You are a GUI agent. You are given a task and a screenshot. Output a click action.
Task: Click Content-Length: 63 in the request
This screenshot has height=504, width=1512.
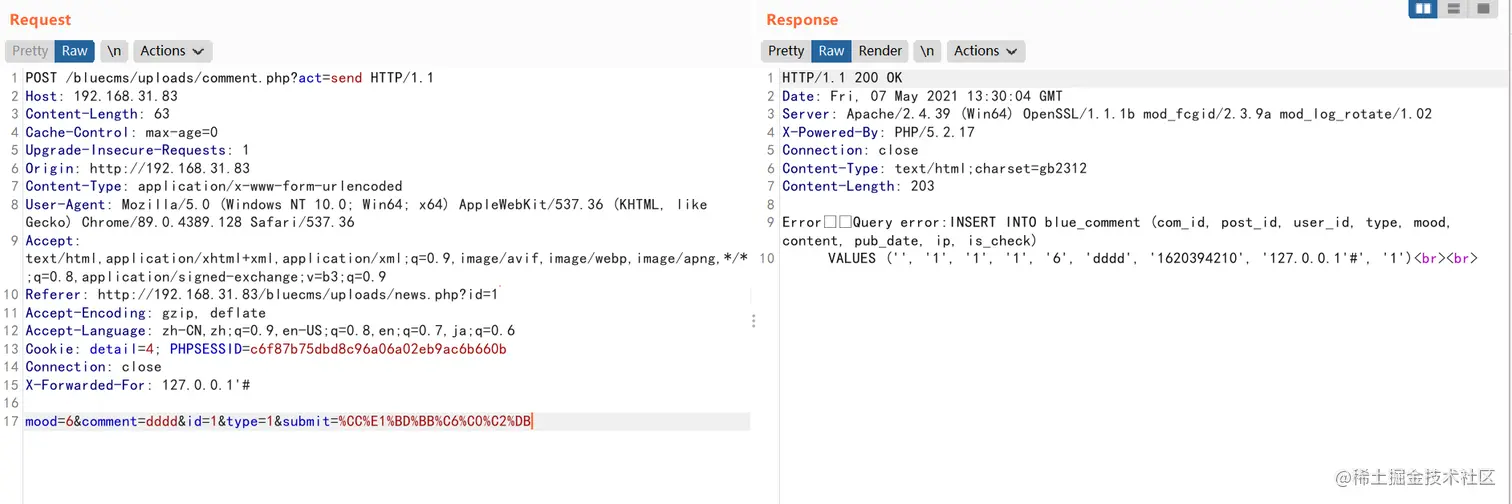[97, 114]
